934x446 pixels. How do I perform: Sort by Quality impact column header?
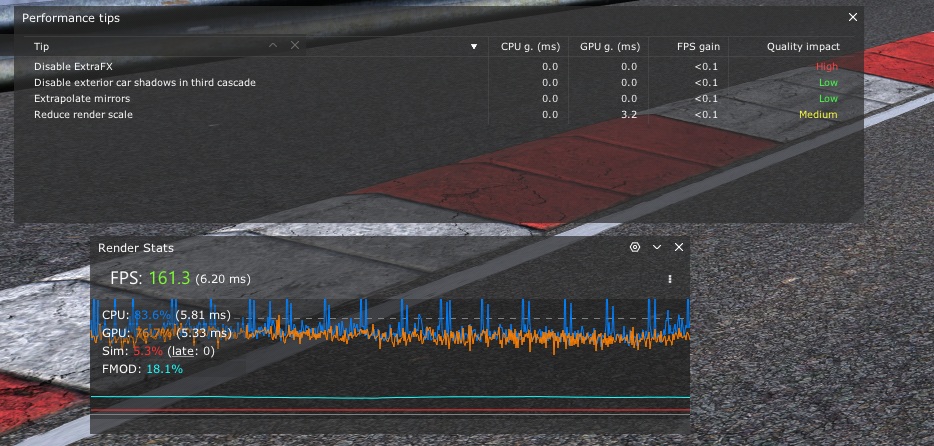(x=802, y=47)
